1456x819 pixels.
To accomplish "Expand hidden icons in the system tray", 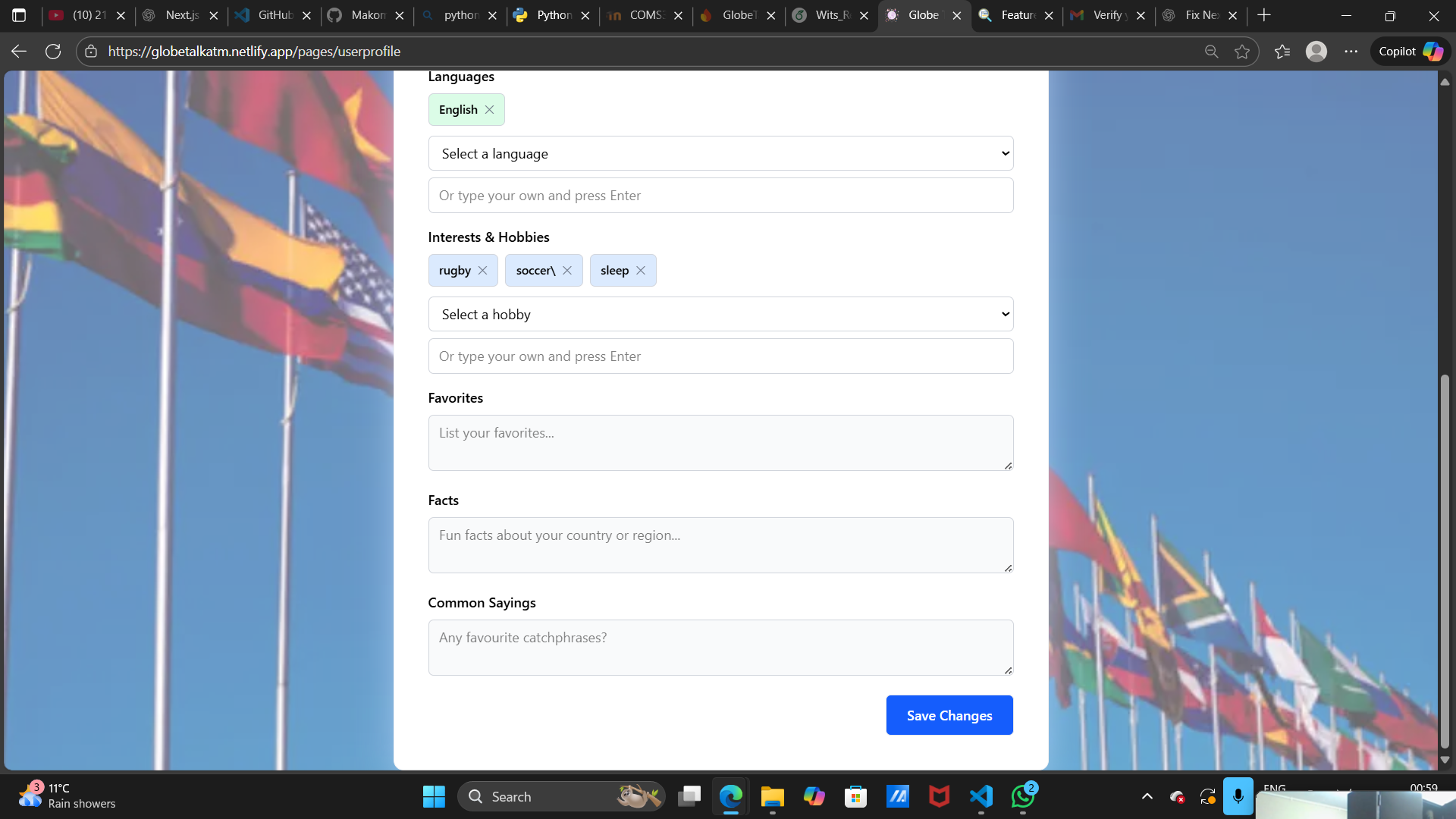I will (x=1147, y=796).
